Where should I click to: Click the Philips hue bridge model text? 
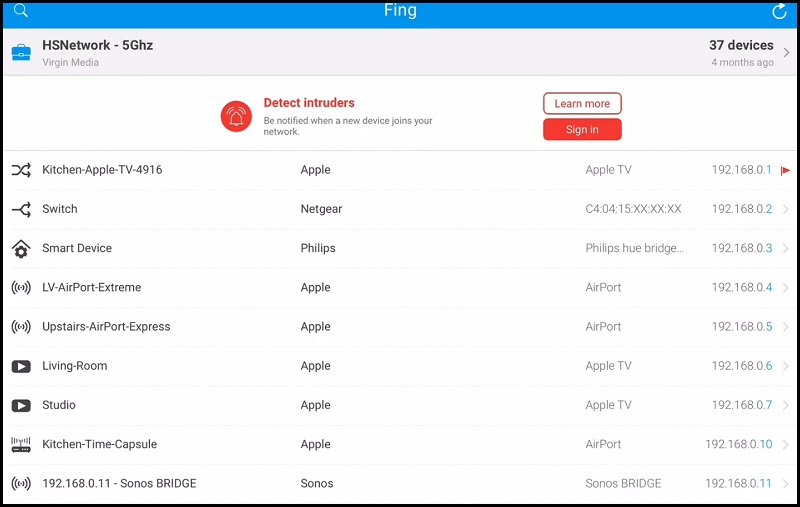click(634, 248)
